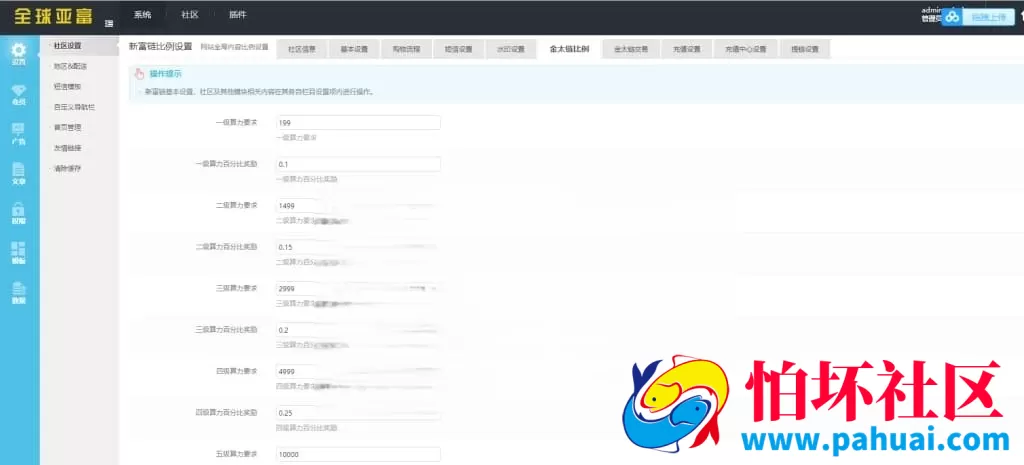Click the 全球亚富 logo
The height and width of the screenshot is (465, 1024).
(54, 16)
